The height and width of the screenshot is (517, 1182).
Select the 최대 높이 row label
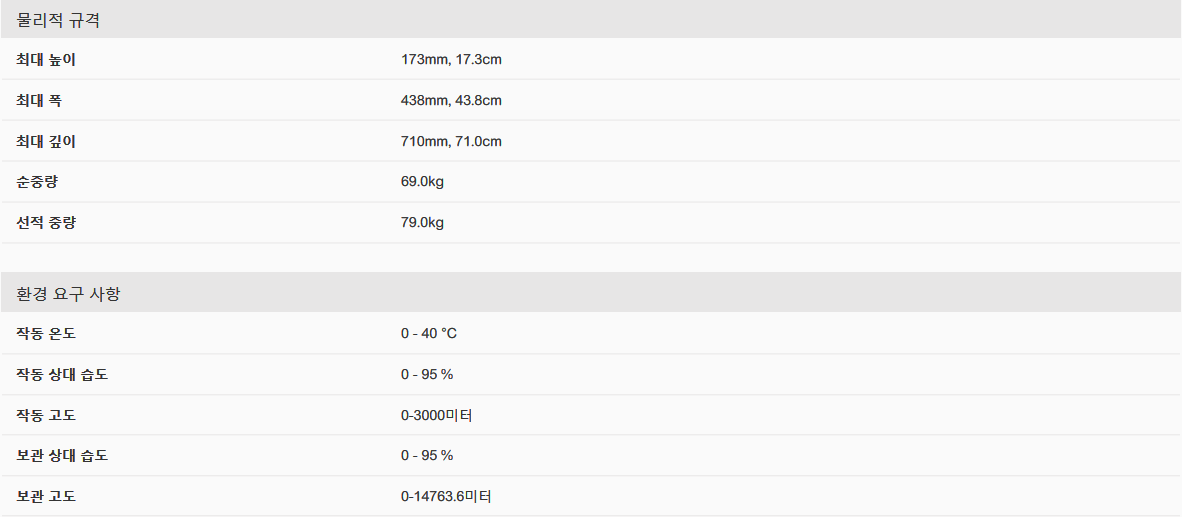point(46,60)
